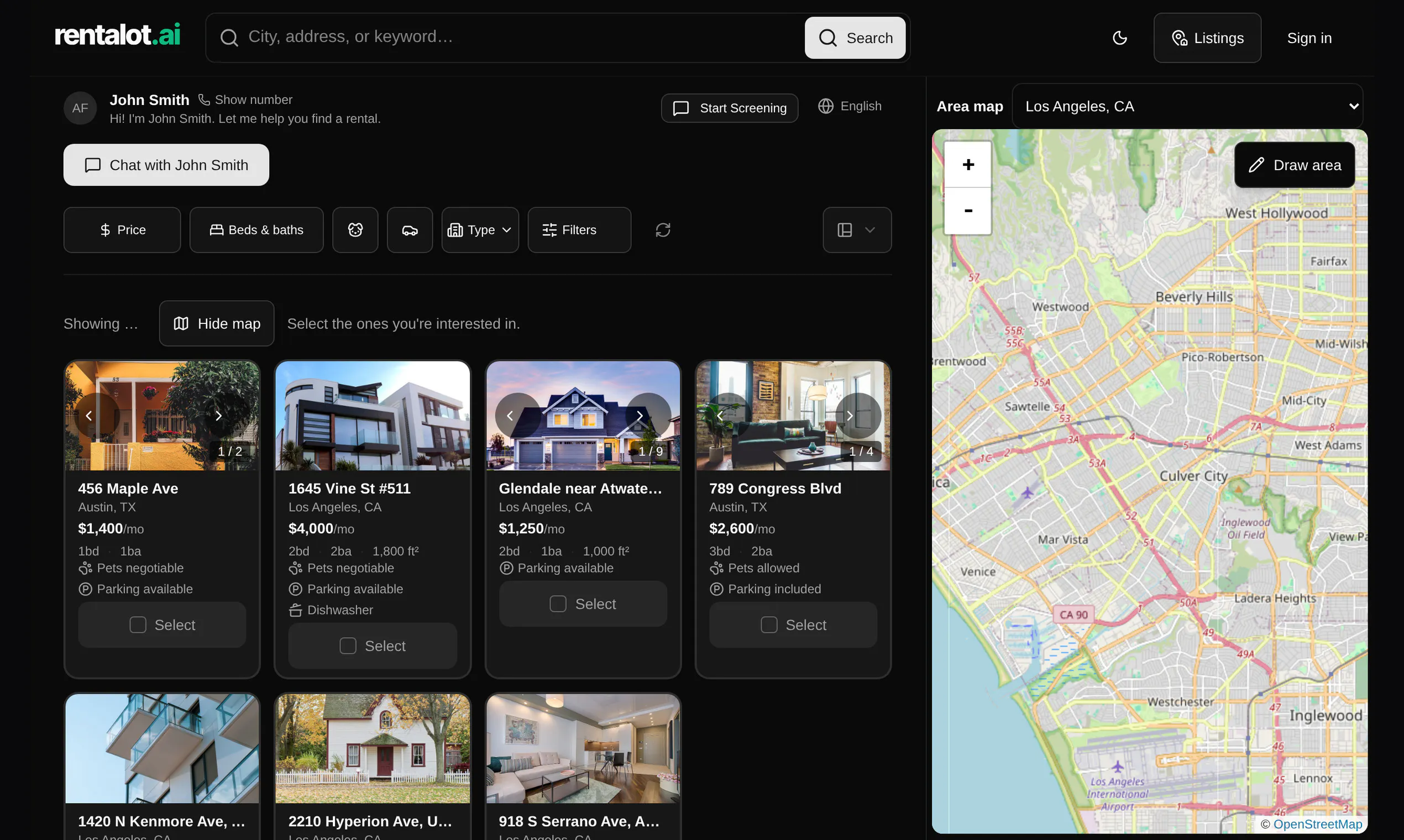The height and width of the screenshot is (840, 1404).
Task: Show John Smith's phone number
Action: (245, 99)
